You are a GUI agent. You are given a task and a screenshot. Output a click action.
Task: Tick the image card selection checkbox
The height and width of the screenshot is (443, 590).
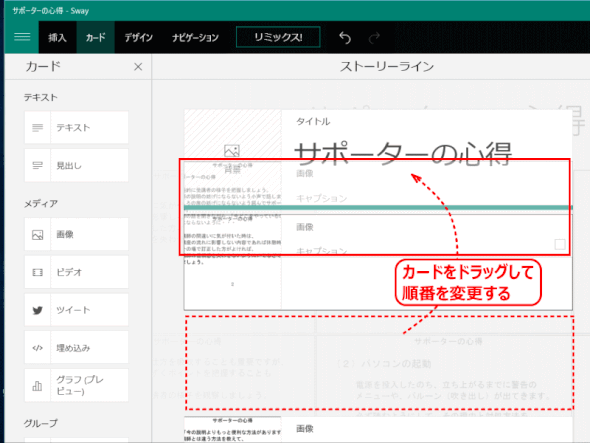coord(560,244)
